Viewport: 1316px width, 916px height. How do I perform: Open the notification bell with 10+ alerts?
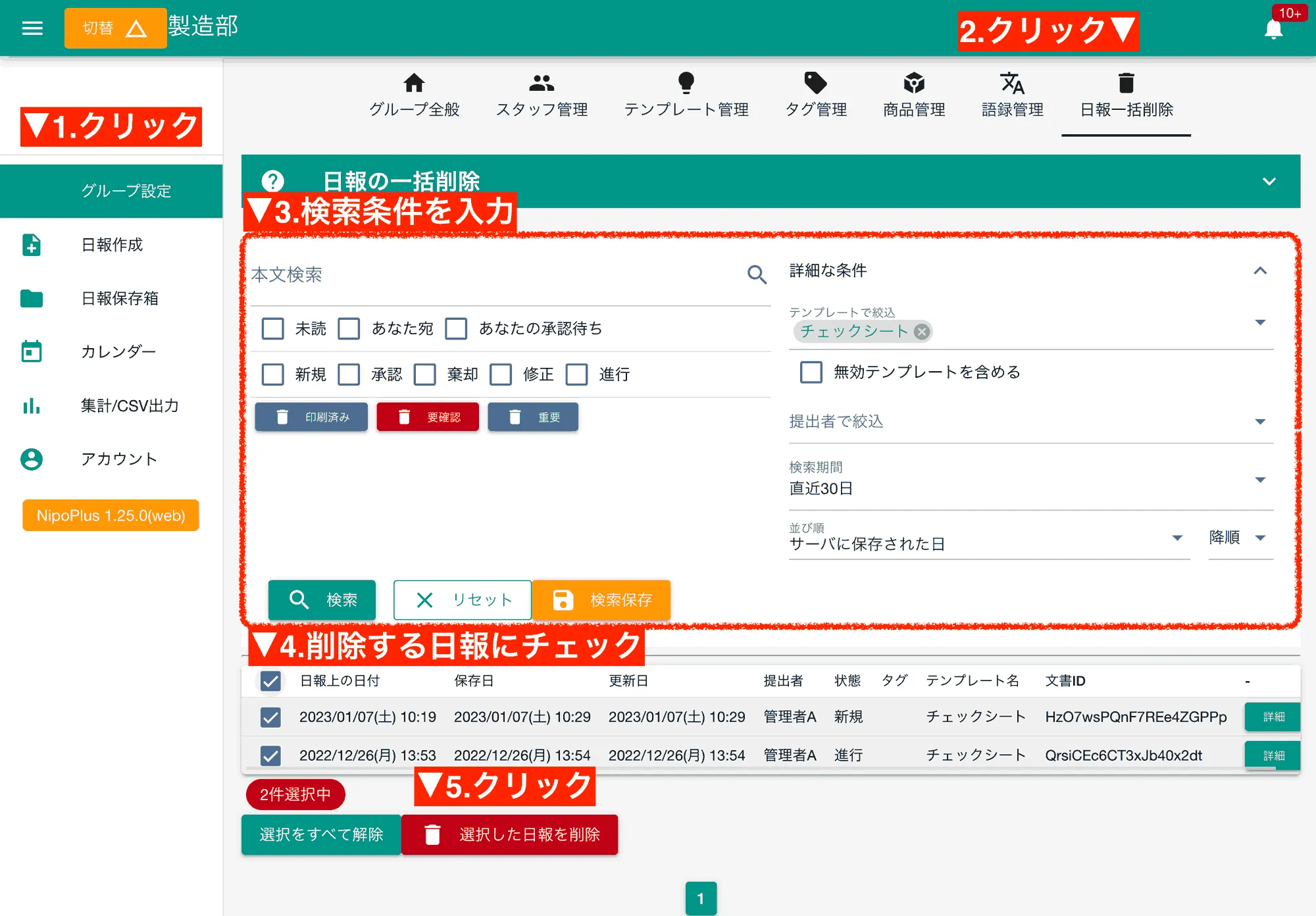pos(1273,28)
